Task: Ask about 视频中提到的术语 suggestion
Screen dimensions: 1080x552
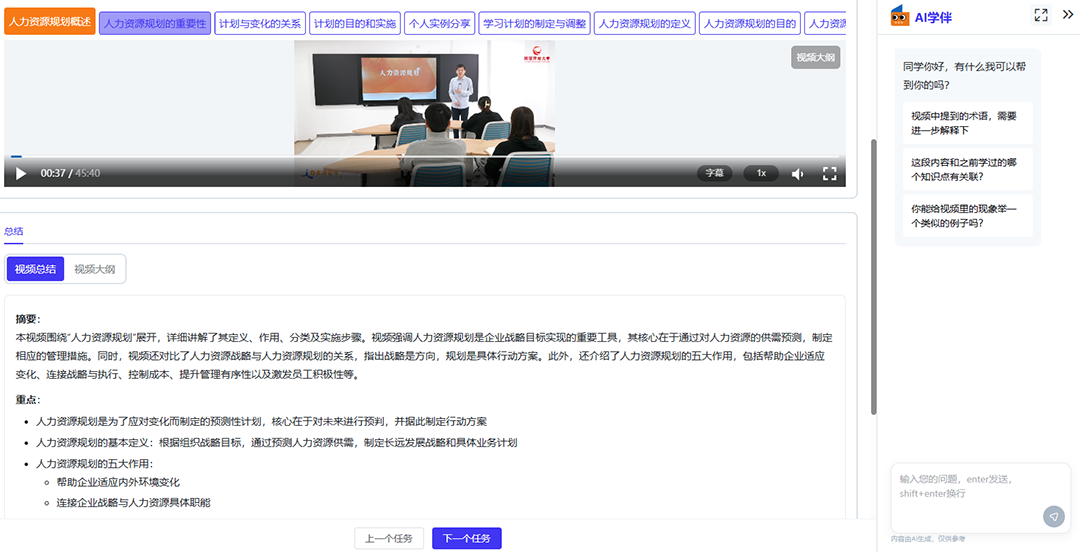Action: [968, 123]
